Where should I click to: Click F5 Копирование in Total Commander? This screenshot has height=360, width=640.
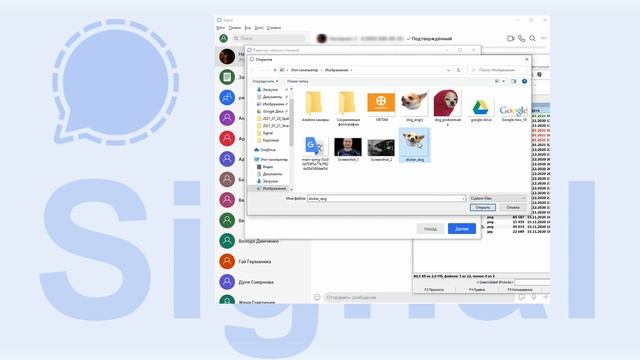[520, 289]
